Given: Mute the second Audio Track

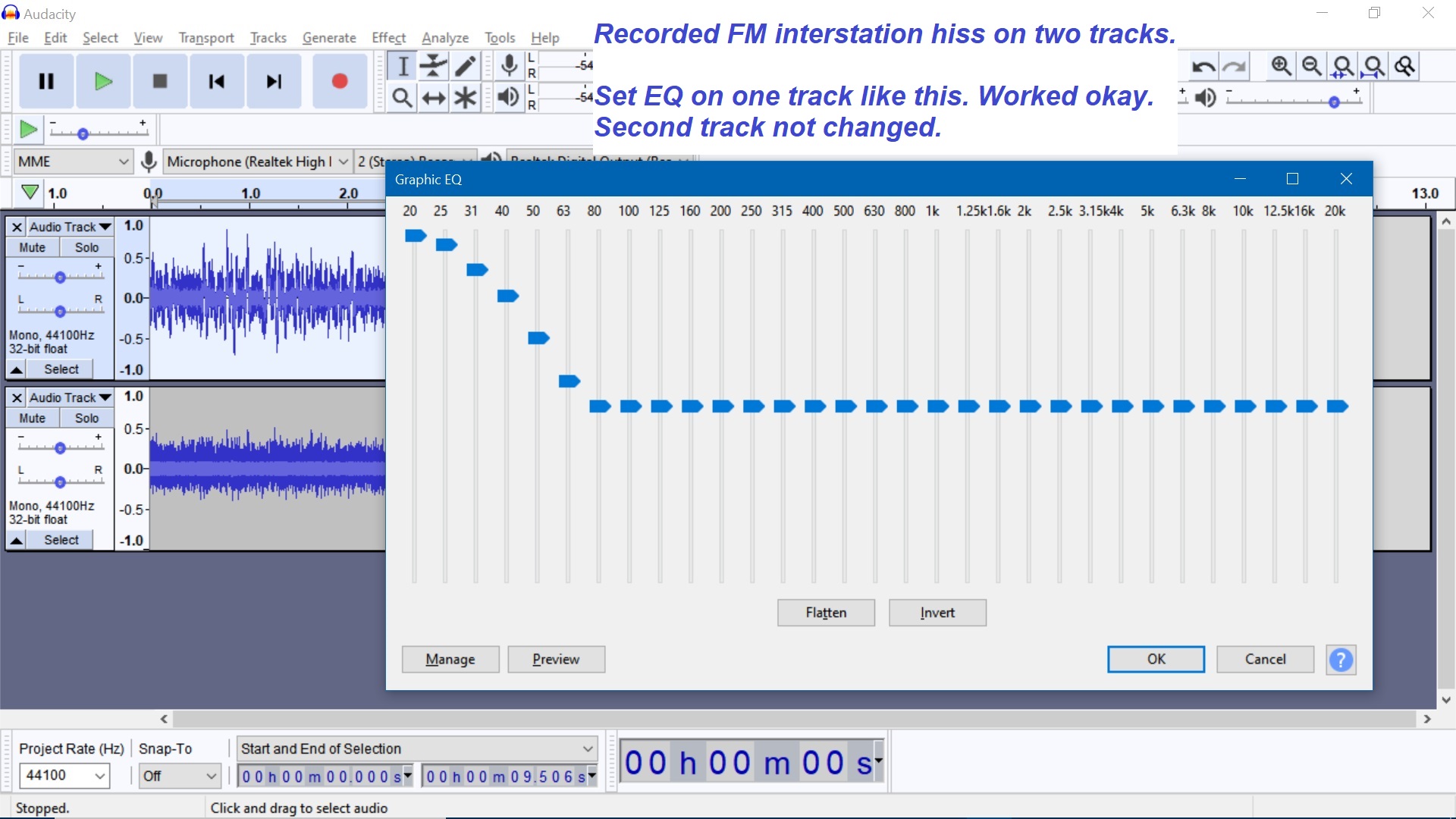Looking at the screenshot, I should tap(33, 418).
